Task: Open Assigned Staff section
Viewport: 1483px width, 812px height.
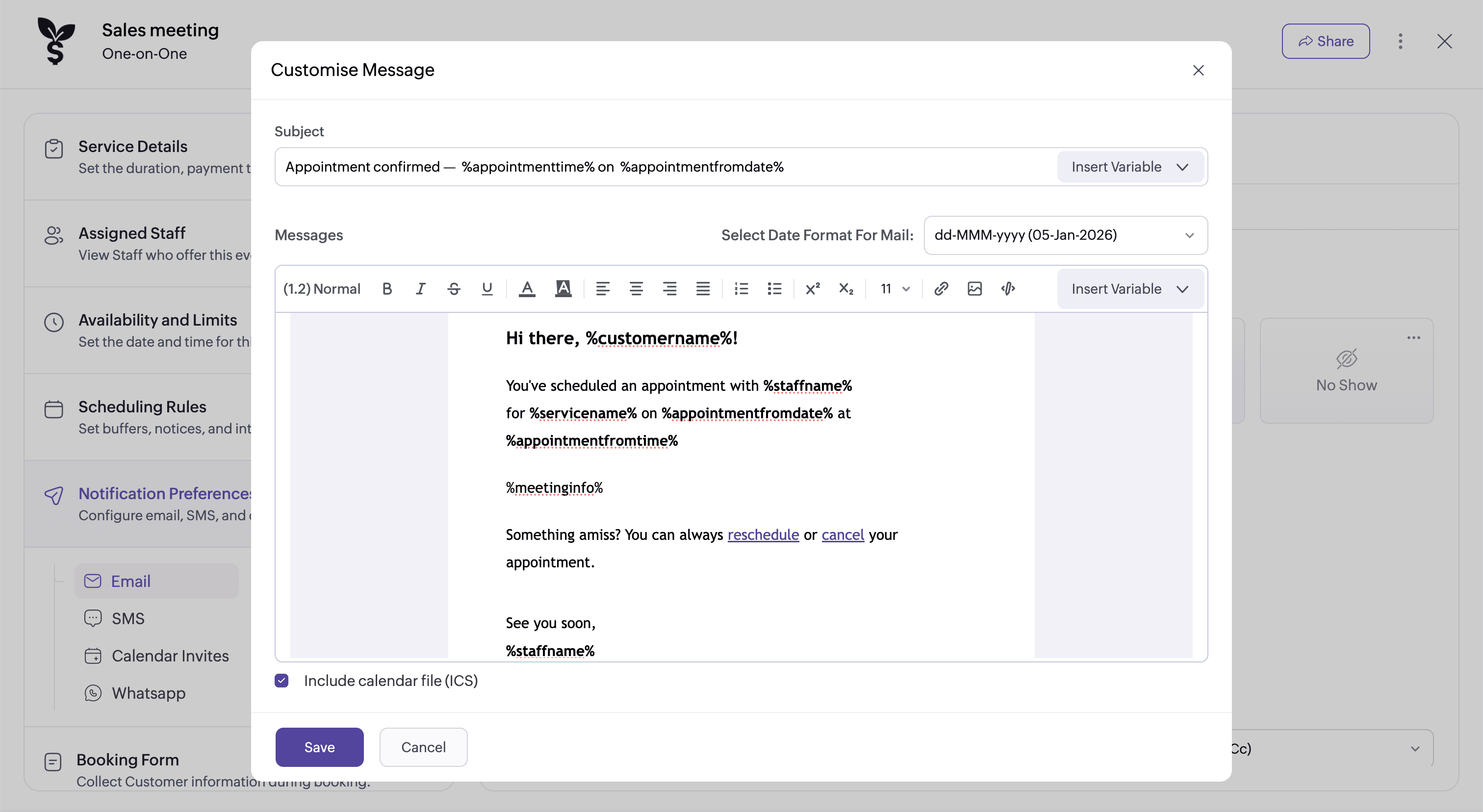Action: [x=138, y=243]
